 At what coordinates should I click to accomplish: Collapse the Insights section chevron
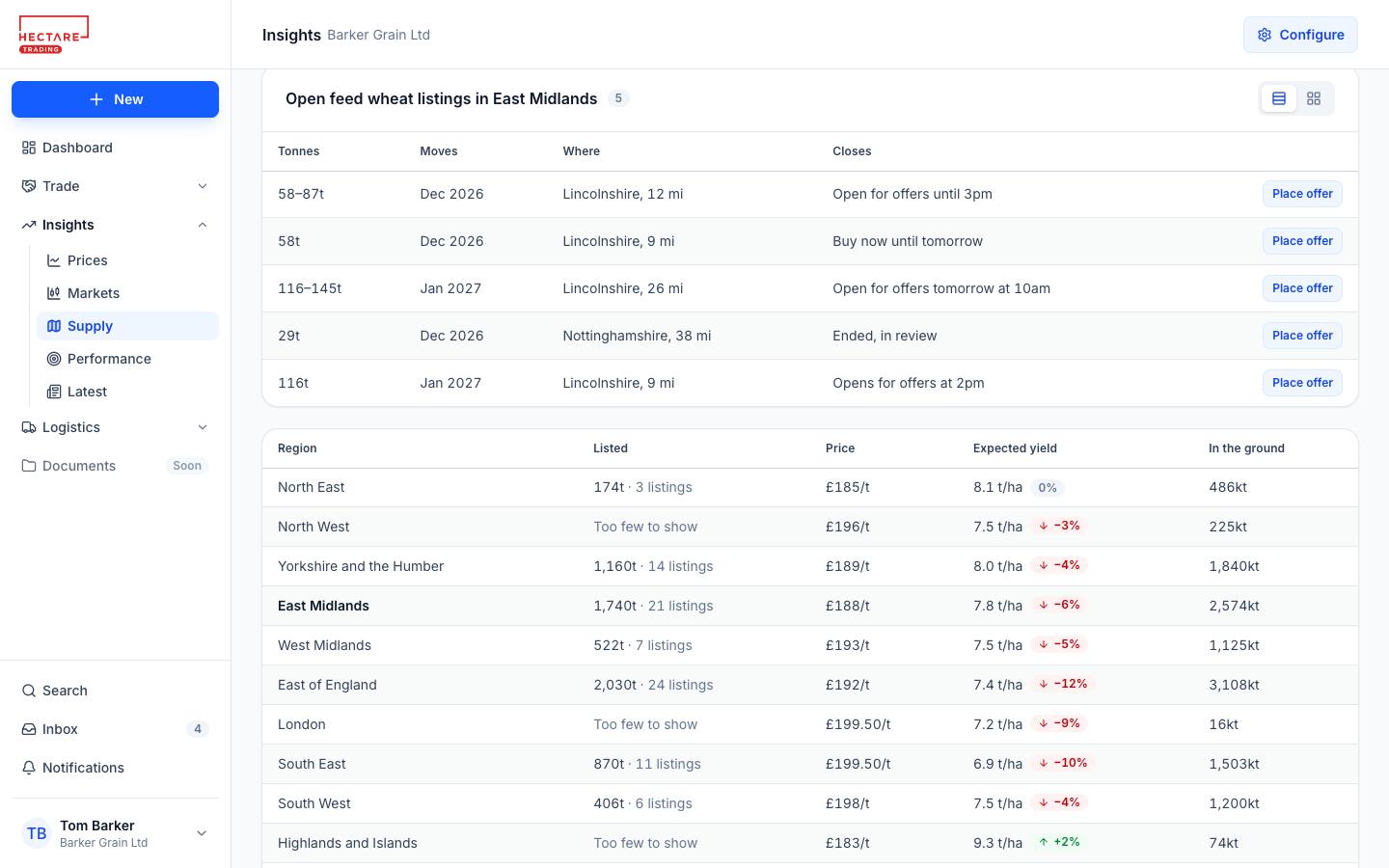pyautogui.click(x=203, y=225)
